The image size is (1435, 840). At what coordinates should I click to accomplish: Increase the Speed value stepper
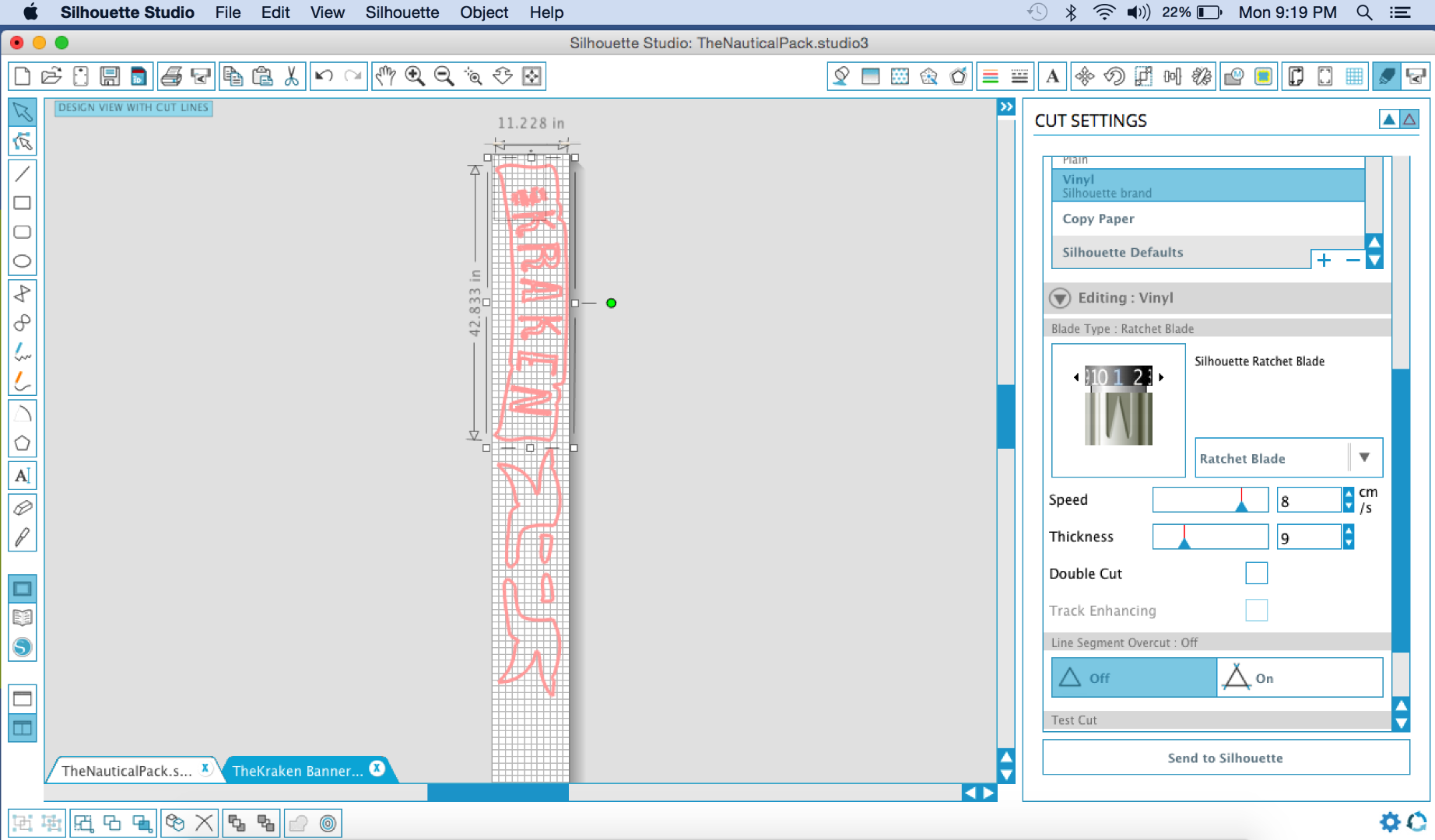[x=1349, y=493]
